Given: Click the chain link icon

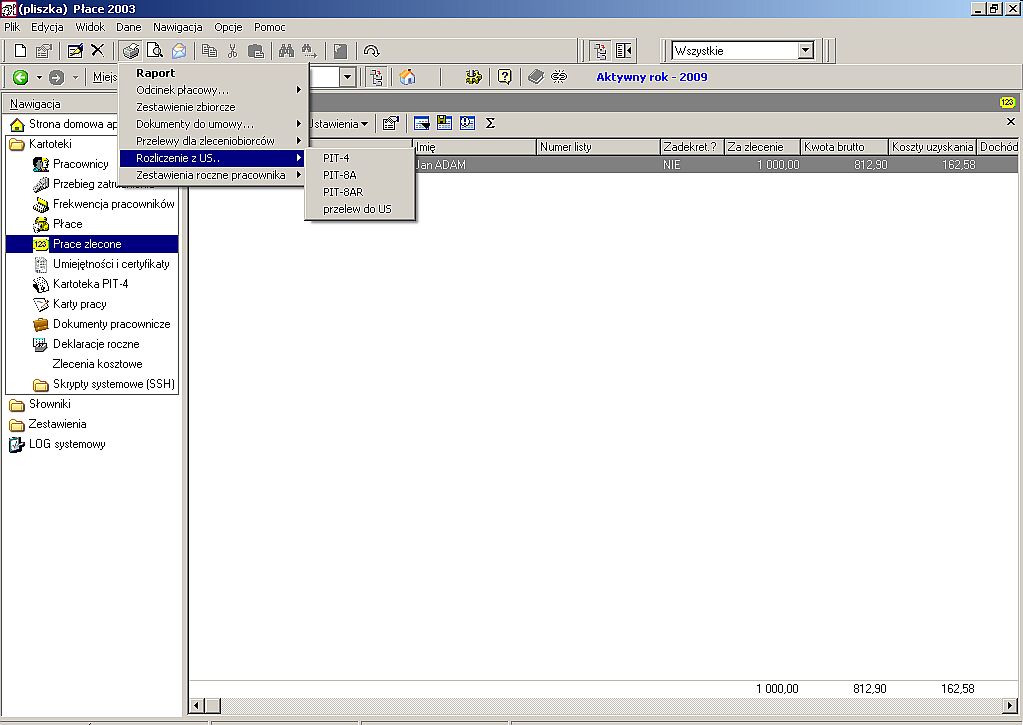Looking at the screenshot, I should [559, 77].
